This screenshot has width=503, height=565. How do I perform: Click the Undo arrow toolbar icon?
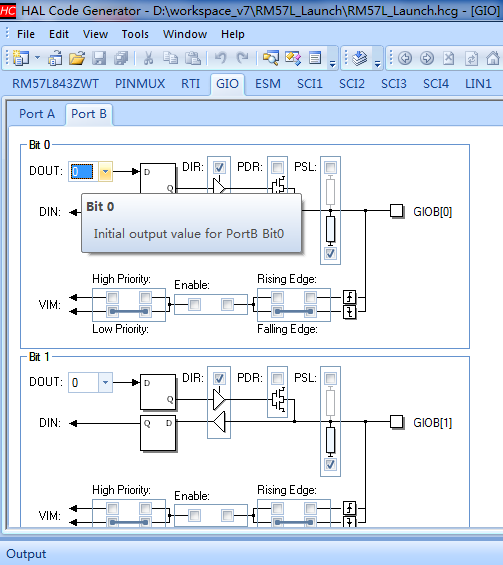pyautogui.click(x=220, y=58)
